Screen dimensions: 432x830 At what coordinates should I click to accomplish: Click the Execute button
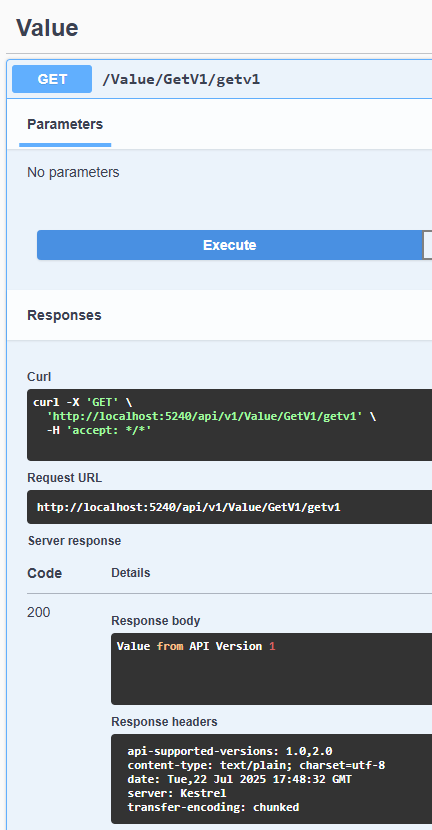coord(230,245)
